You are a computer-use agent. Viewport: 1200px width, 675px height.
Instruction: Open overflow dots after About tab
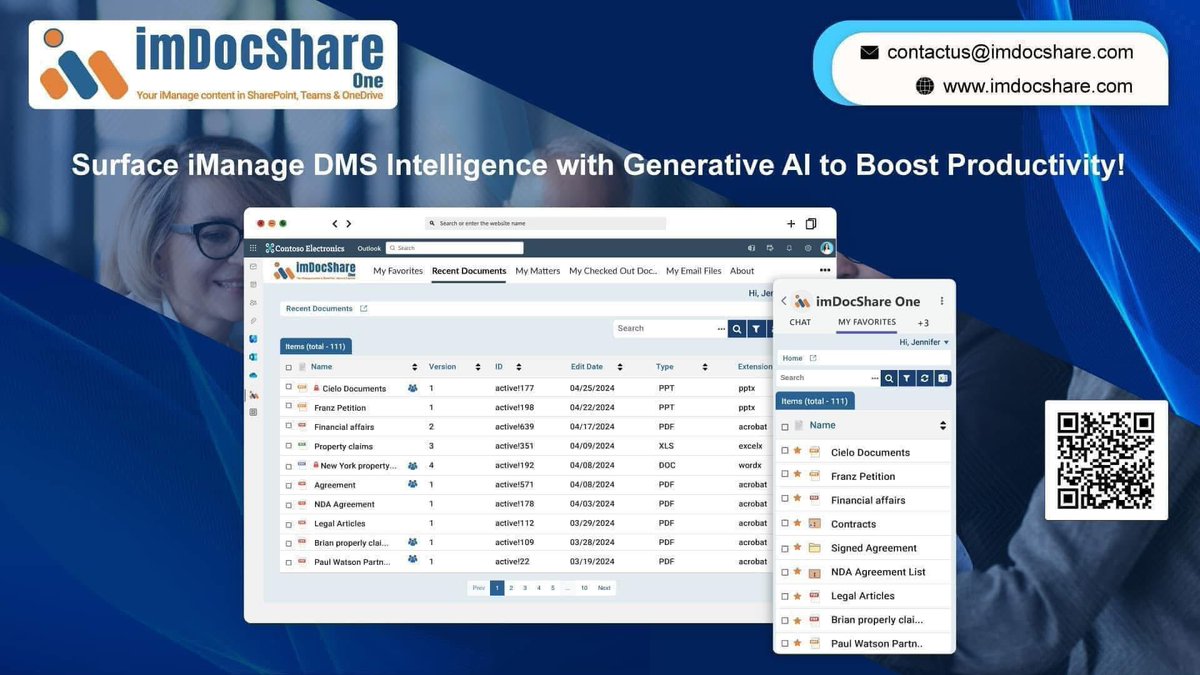coord(825,270)
